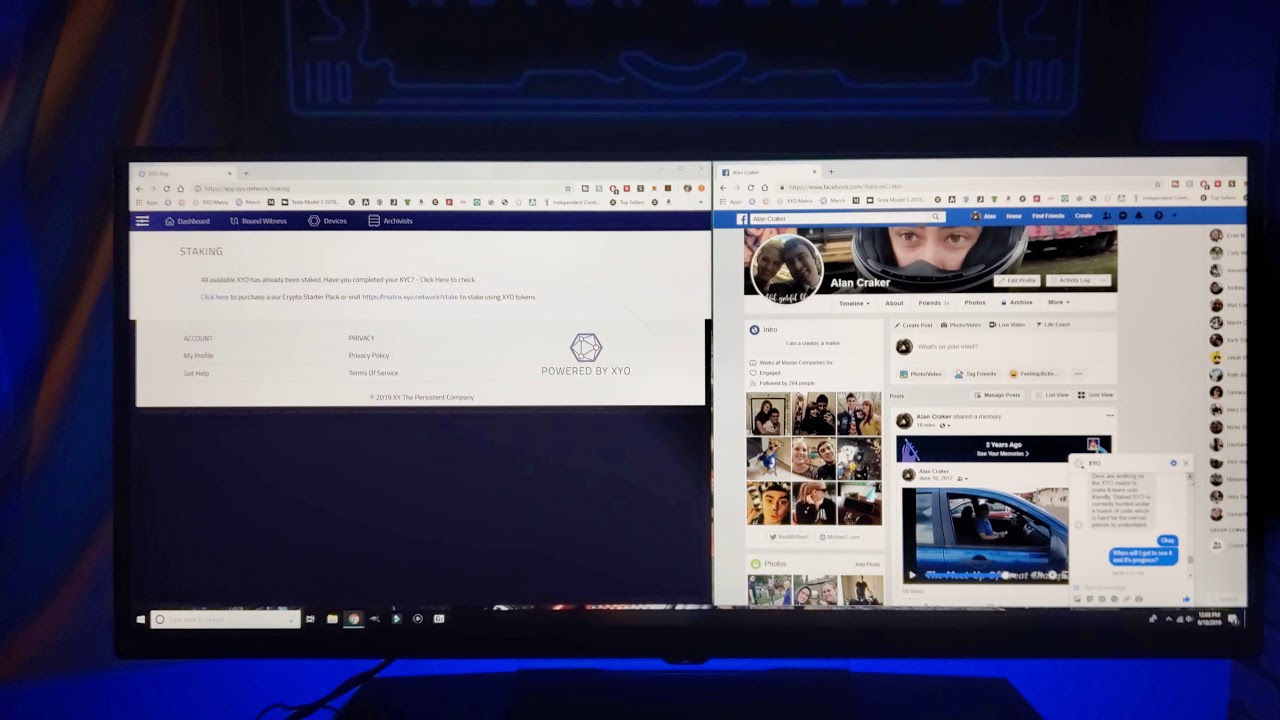Click the Facebook logo in the blue bar
Image resolution: width=1280 pixels, height=720 pixels.
click(742, 218)
